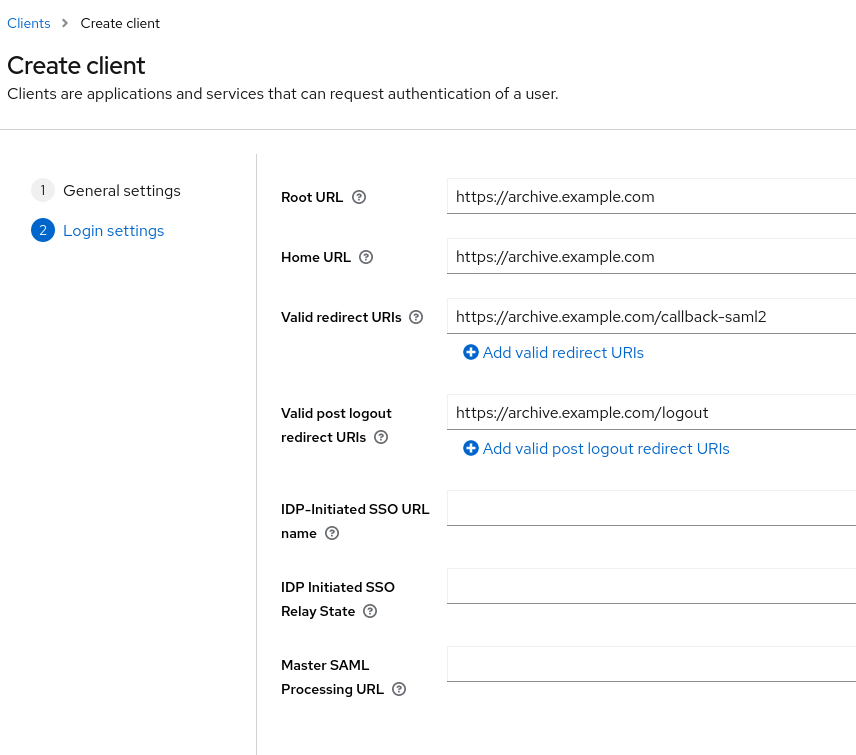Click plus icon for post logout redirect URIs
Screen dimensions: 856x755
(471, 449)
